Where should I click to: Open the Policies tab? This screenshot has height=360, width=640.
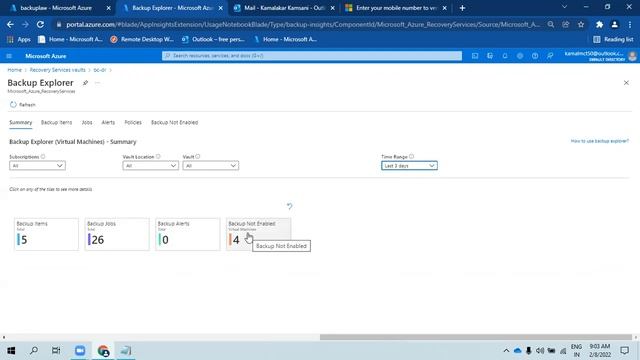point(133,122)
